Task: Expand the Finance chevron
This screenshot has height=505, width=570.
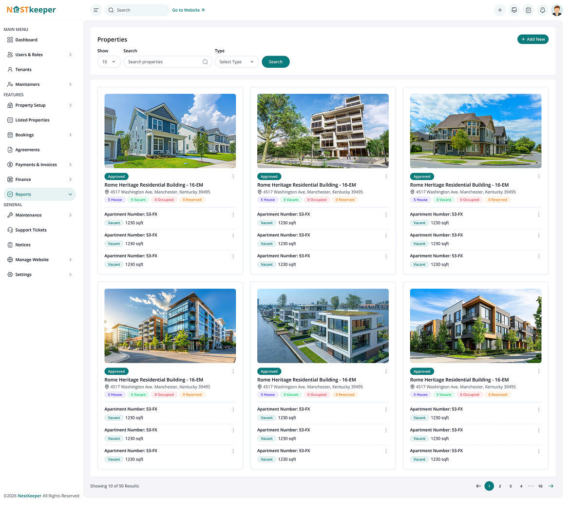Action: [x=70, y=180]
